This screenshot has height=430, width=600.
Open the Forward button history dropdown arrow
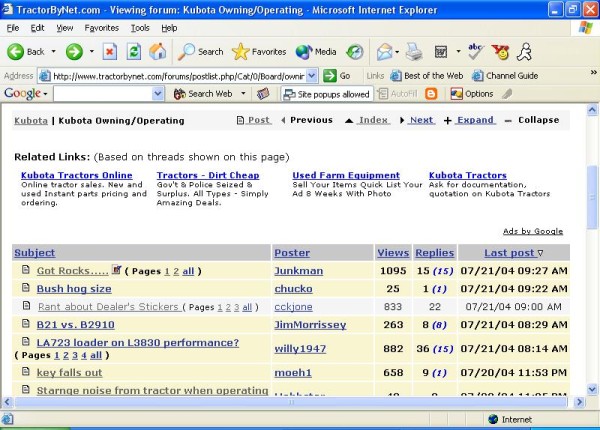[x=92, y=51]
